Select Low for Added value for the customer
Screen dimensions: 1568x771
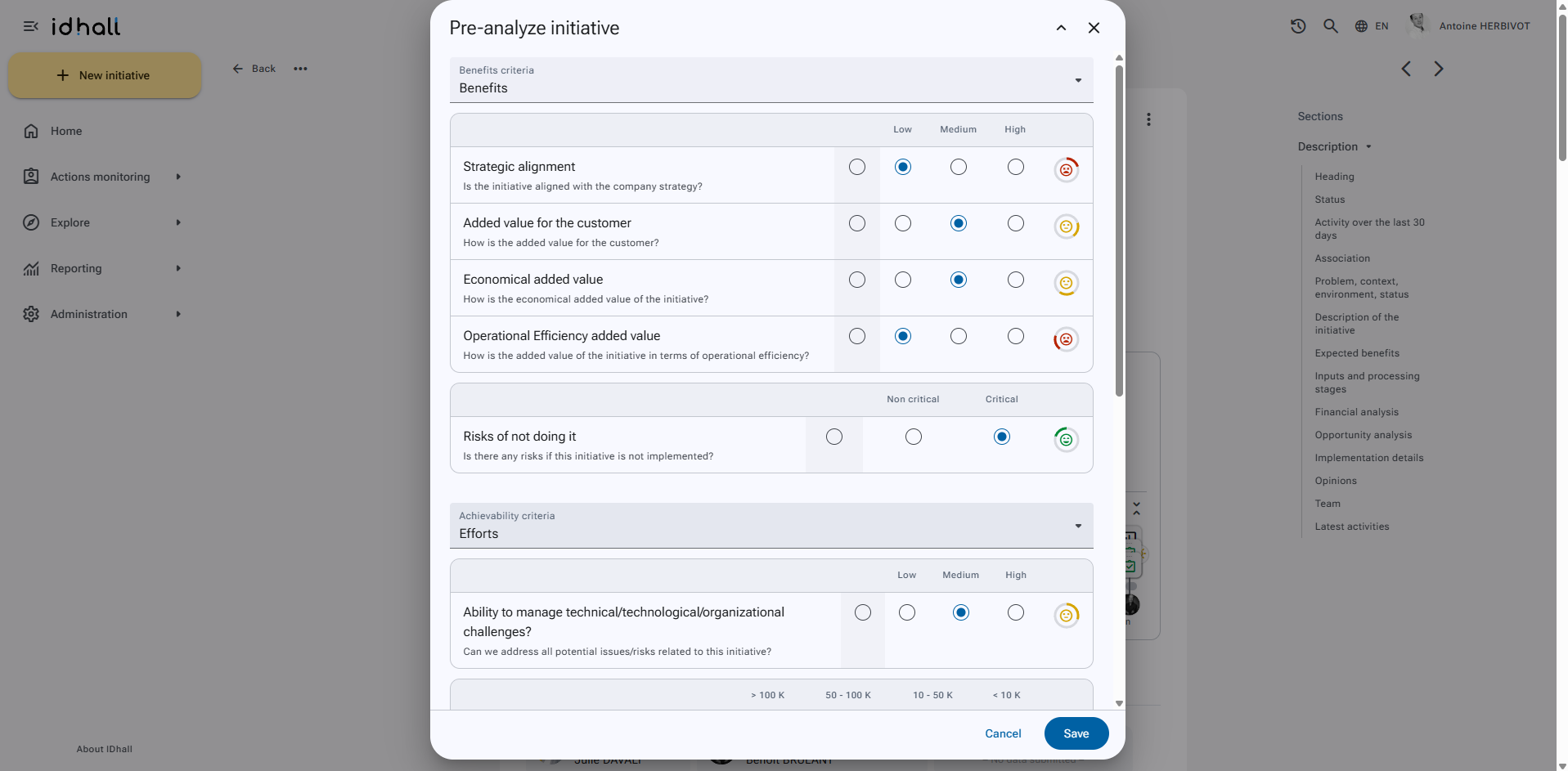tap(903, 223)
